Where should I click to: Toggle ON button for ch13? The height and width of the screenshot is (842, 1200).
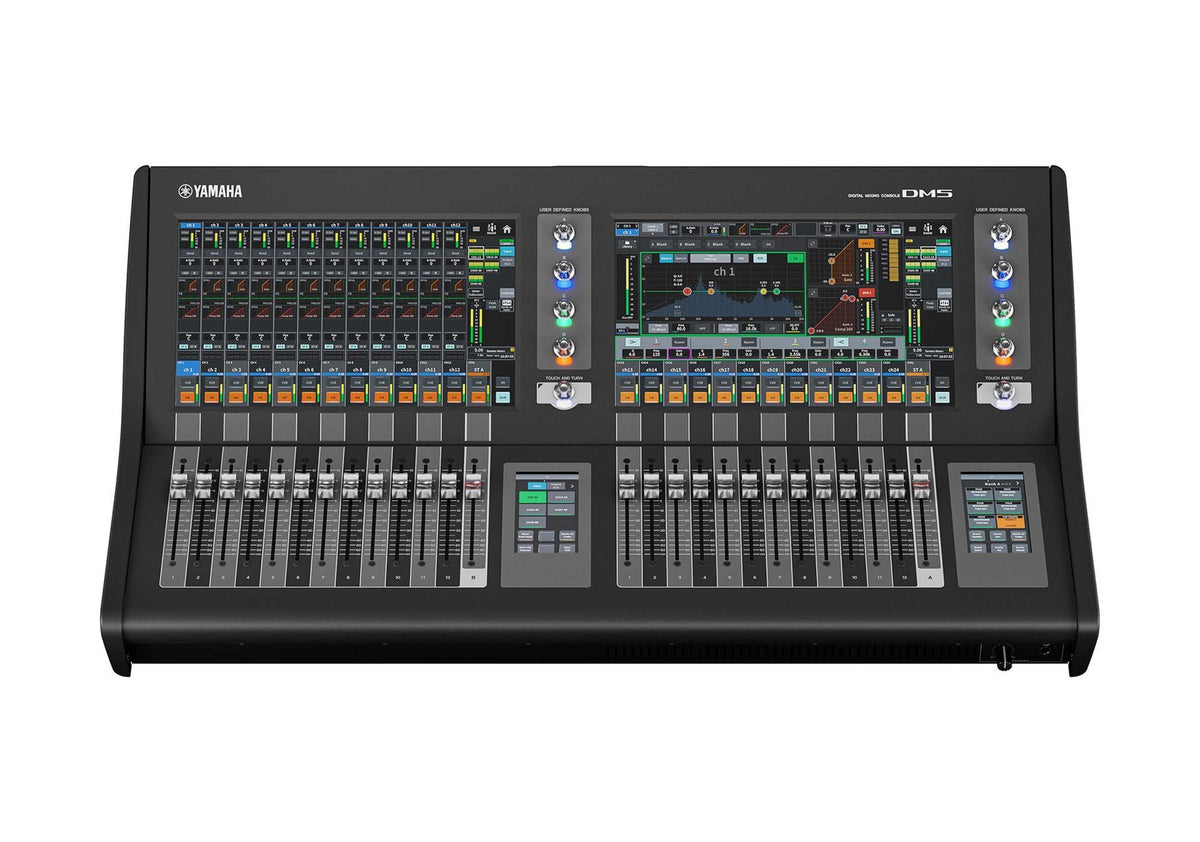[627, 397]
